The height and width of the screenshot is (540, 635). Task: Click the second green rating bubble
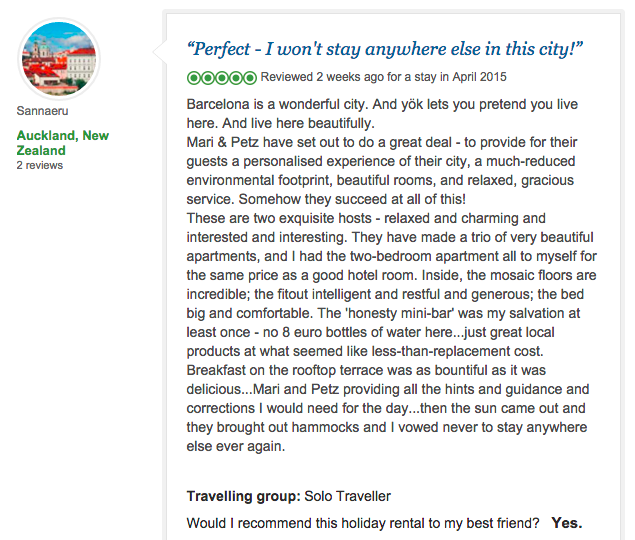coord(208,77)
